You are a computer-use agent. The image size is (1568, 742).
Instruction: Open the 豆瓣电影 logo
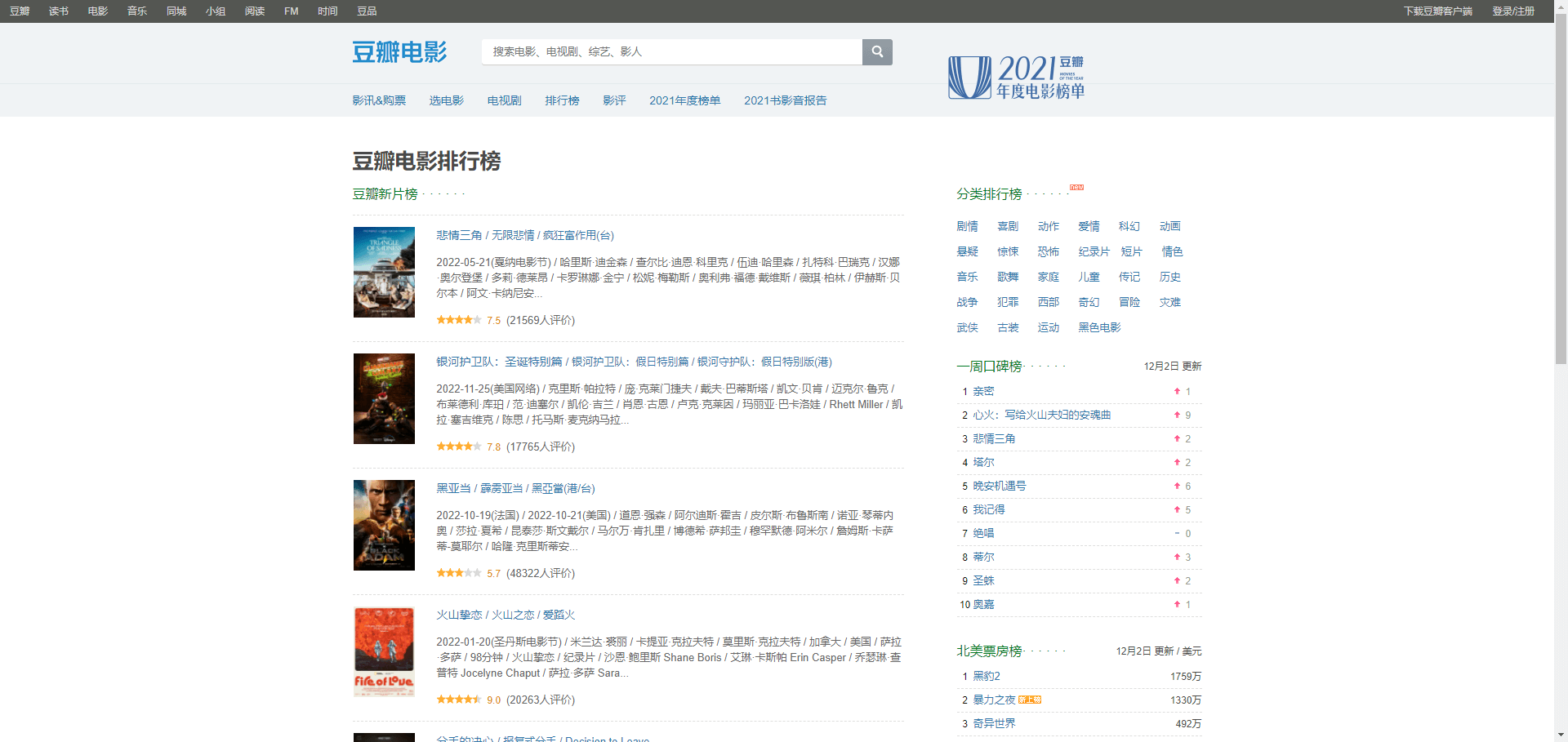click(x=399, y=52)
